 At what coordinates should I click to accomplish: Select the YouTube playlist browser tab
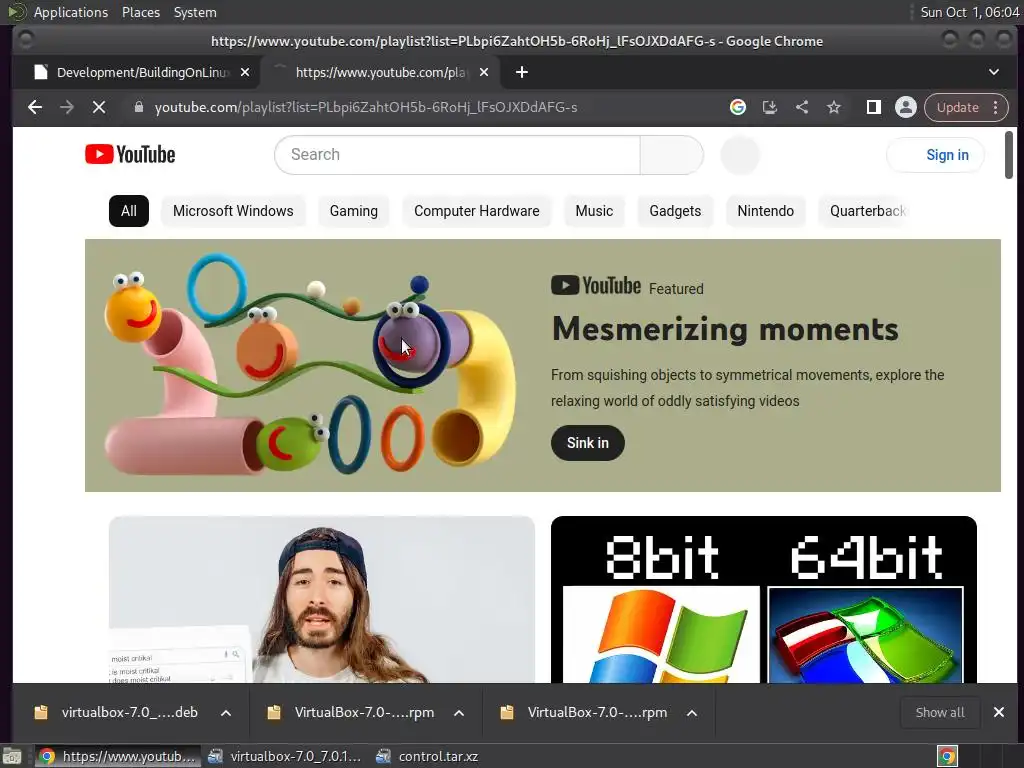coord(381,72)
